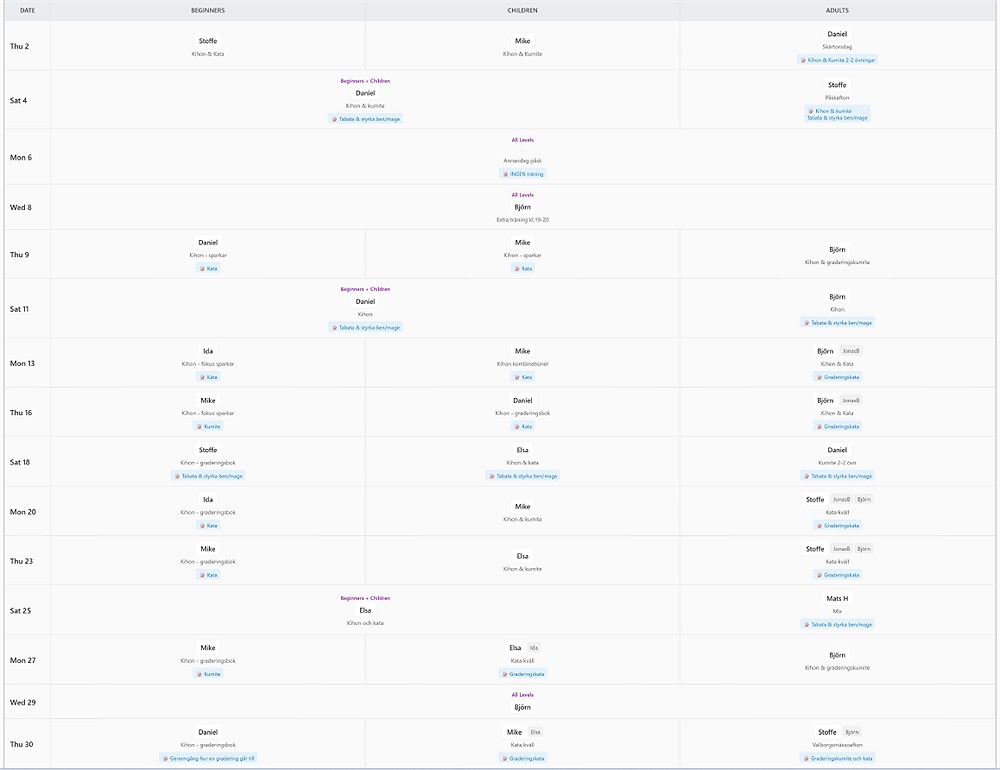The height and width of the screenshot is (770, 1000).
Task: Click the note icon on Thu 9 Beginners Kata tag
Action: (x=202, y=269)
